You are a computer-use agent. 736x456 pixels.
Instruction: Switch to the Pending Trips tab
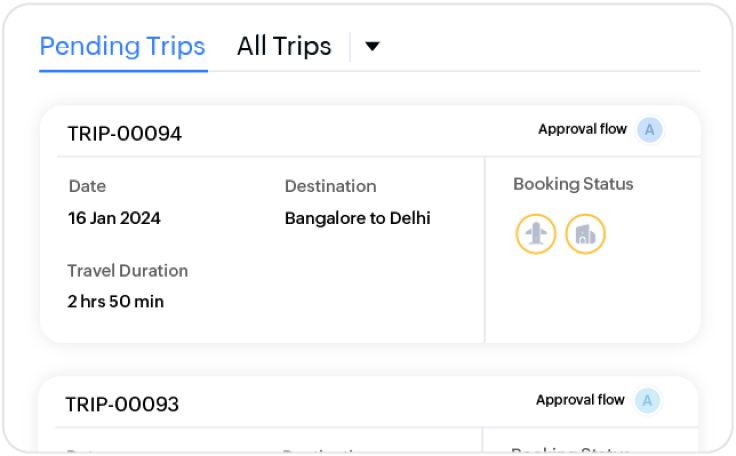(122, 46)
